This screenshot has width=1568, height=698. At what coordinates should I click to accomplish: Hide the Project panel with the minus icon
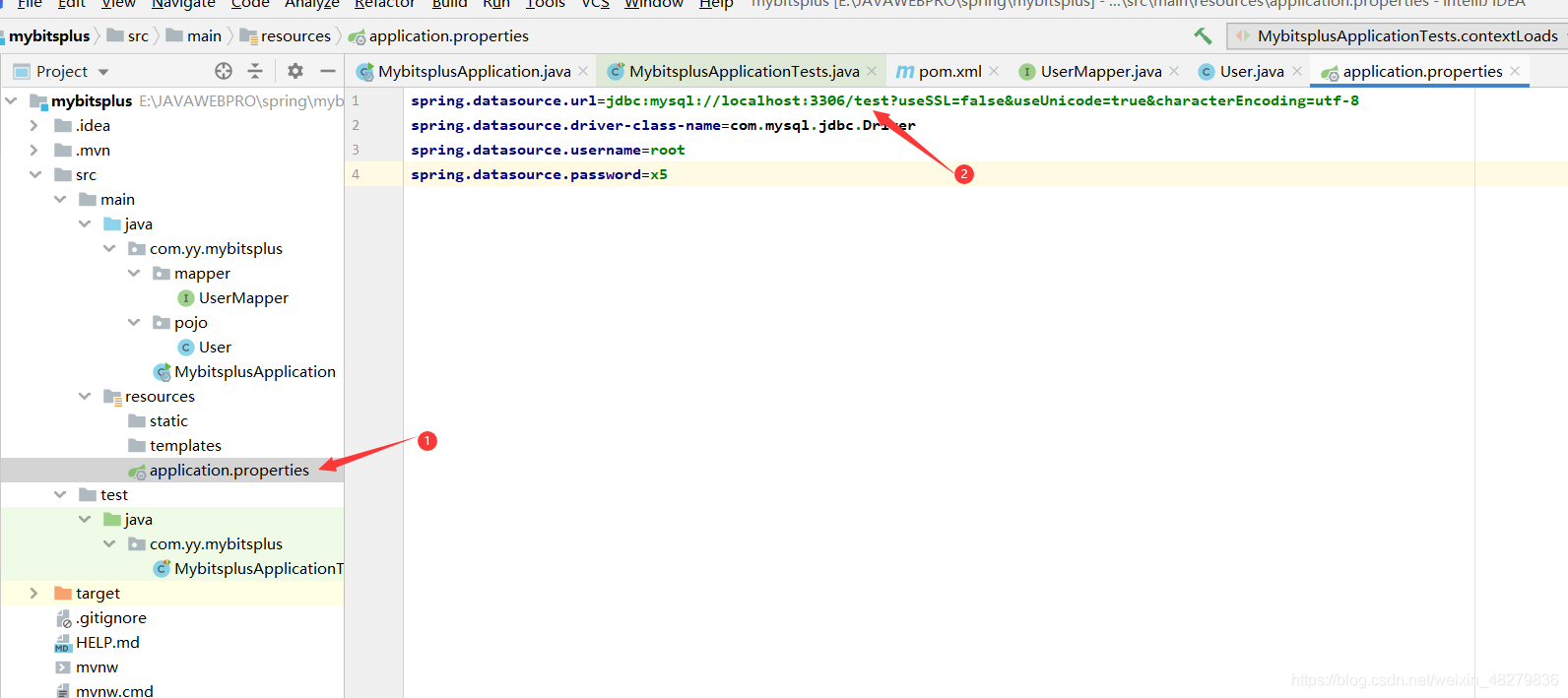(x=328, y=71)
